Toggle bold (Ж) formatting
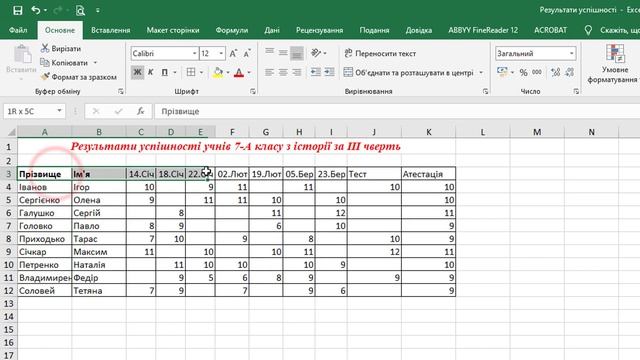This screenshot has height=360, width=640. tap(138, 72)
